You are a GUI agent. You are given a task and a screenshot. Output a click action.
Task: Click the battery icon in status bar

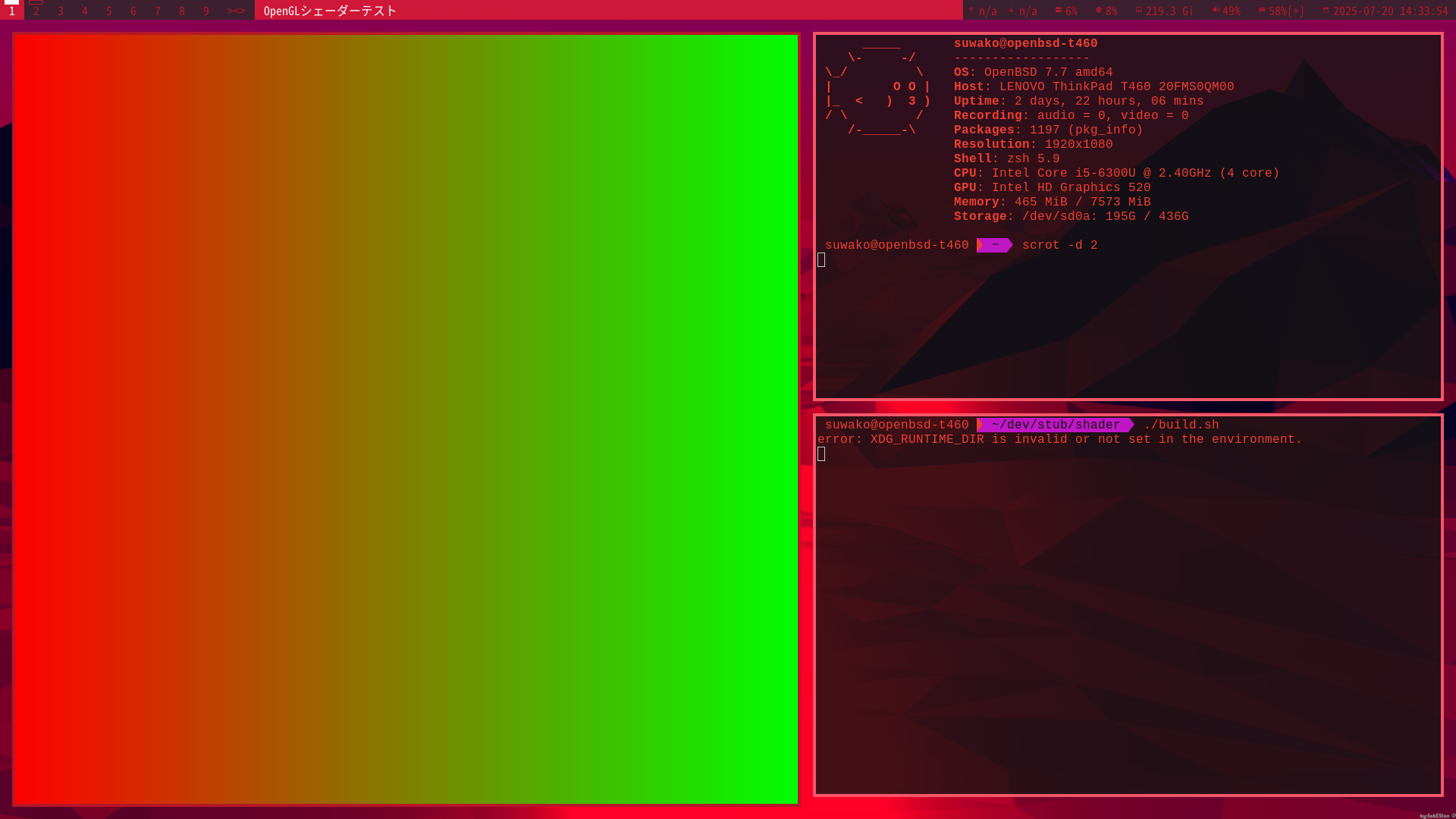1262,10
